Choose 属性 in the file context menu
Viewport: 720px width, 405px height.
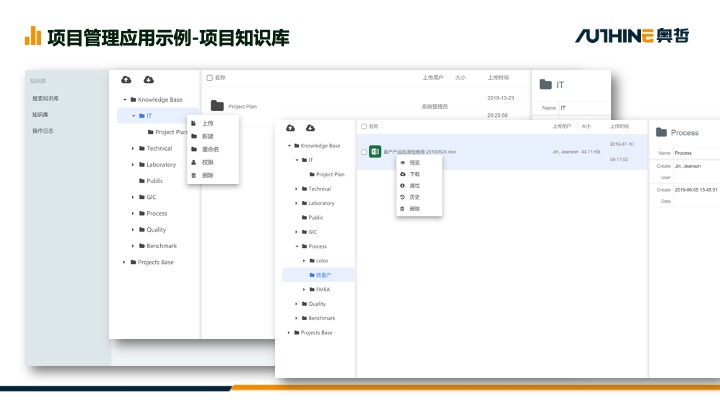(x=414, y=185)
